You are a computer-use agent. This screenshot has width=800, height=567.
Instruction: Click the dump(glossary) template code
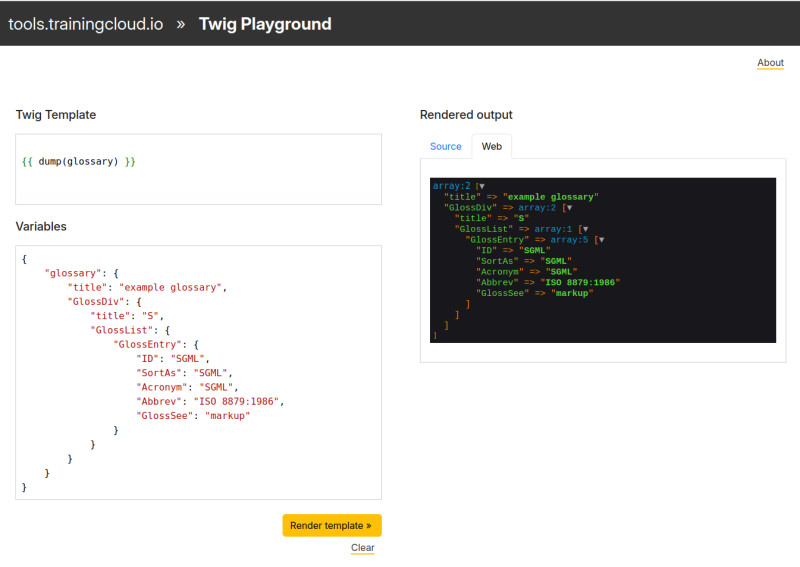[78, 162]
